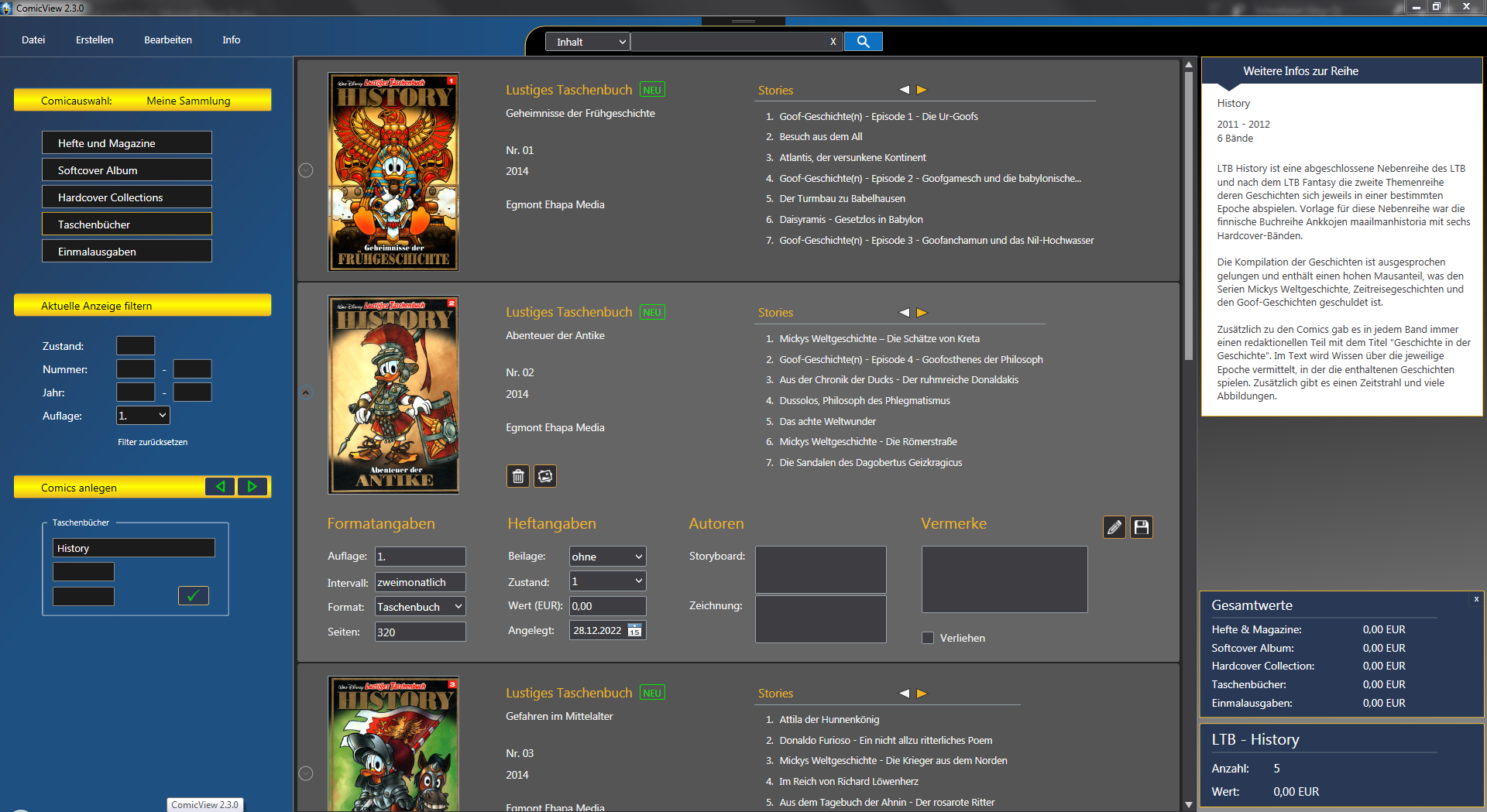
Task: Click green left arrow in Comics anlegen
Action: tap(220, 487)
